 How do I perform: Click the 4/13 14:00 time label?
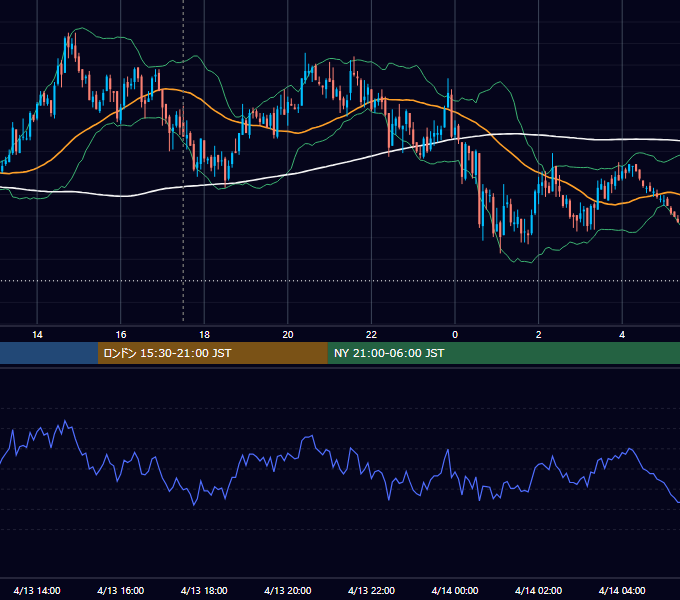[37, 590]
